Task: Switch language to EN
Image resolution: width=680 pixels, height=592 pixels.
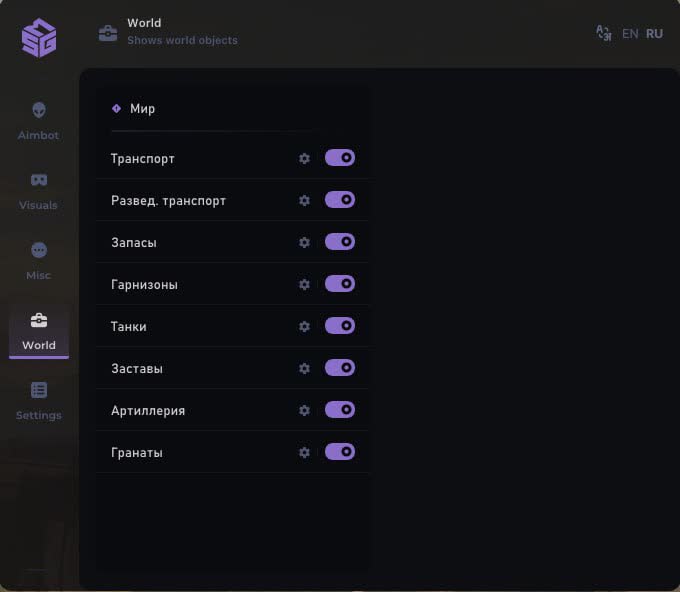Action: [630, 33]
